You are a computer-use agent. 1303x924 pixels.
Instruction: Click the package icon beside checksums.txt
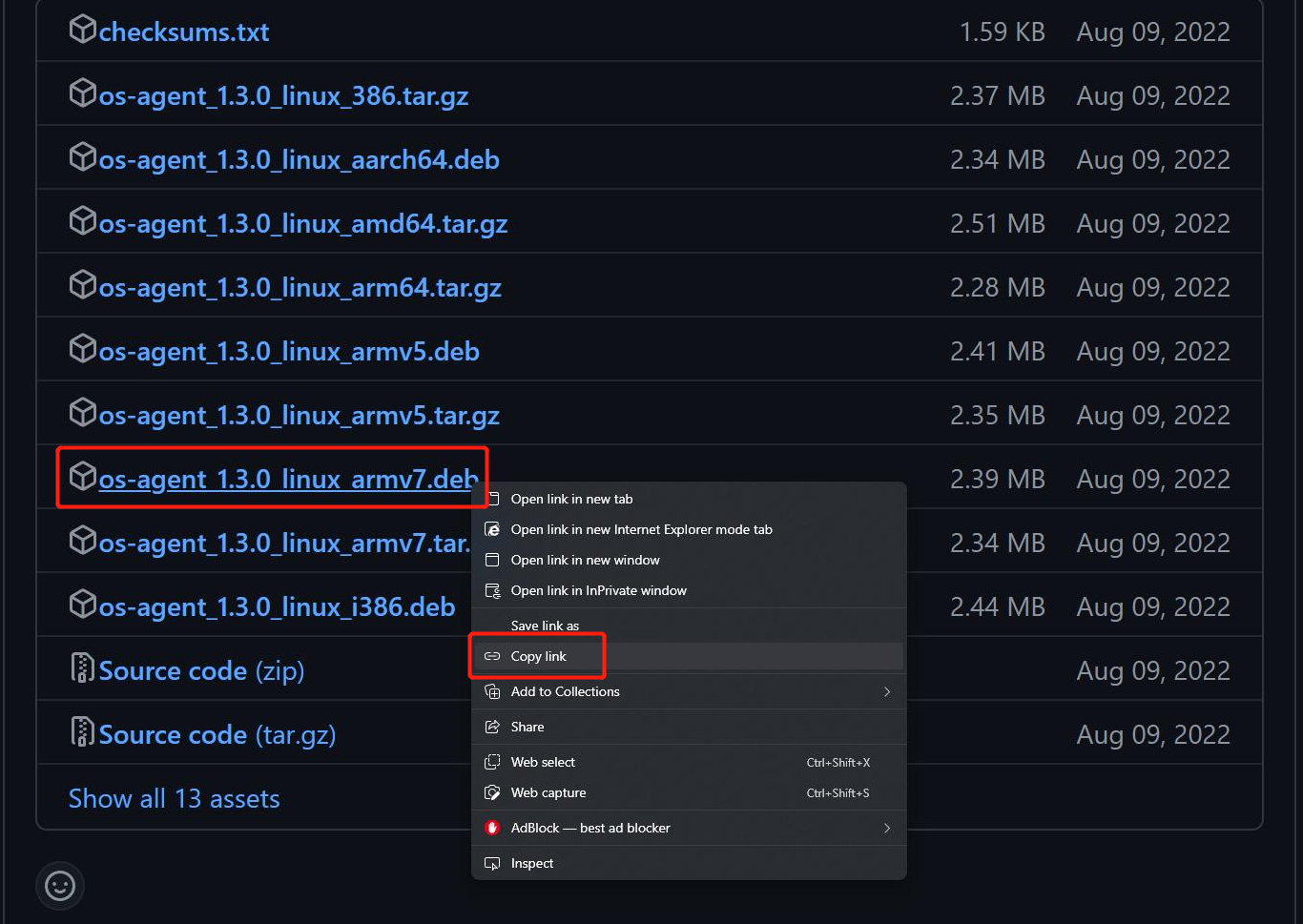83,30
